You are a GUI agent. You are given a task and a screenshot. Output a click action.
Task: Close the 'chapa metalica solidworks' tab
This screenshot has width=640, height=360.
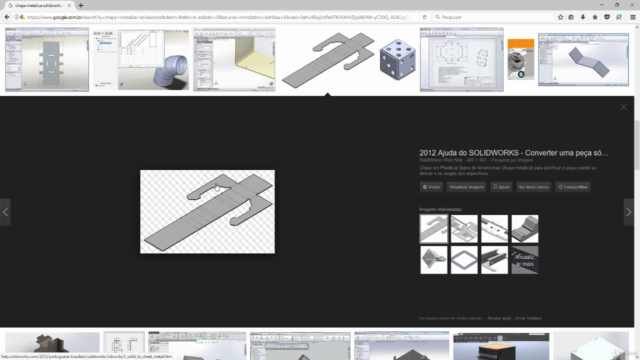pyautogui.click(x=69, y=5)
